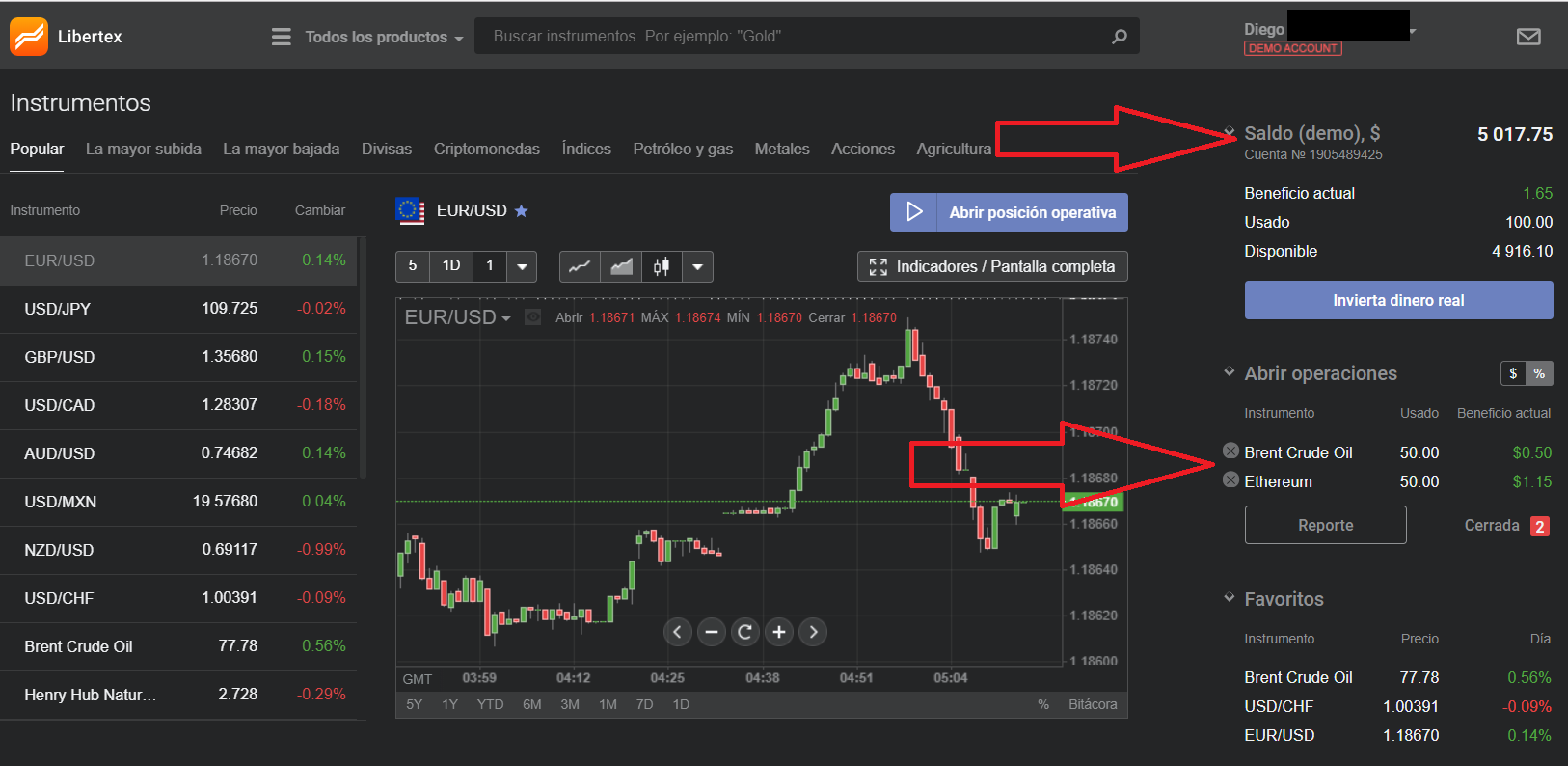Open the Petróleo y gas tab
1568x766 pixels.
click(x=683, y=149)
